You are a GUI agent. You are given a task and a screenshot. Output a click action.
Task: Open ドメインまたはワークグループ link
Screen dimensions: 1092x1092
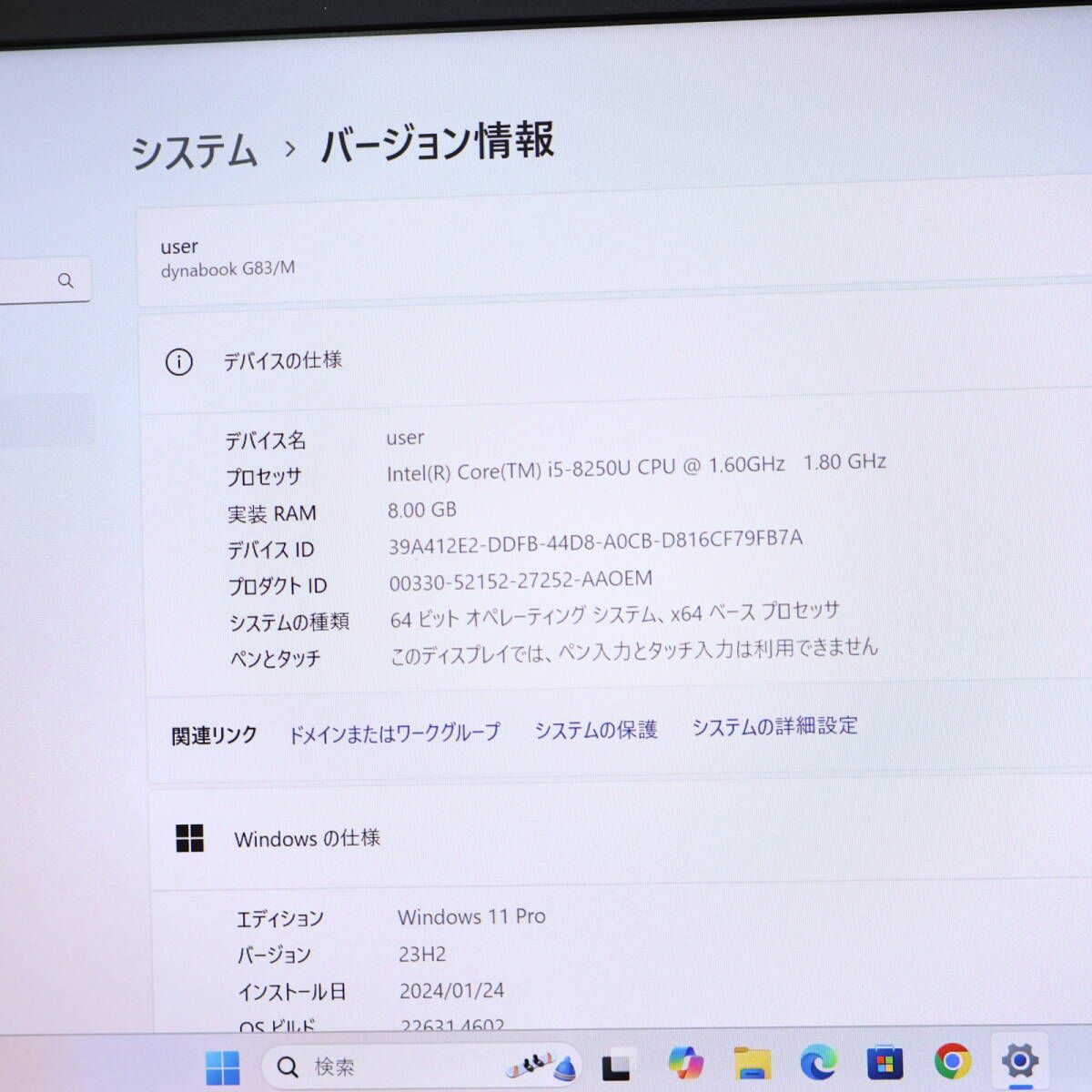coord(394,733)
